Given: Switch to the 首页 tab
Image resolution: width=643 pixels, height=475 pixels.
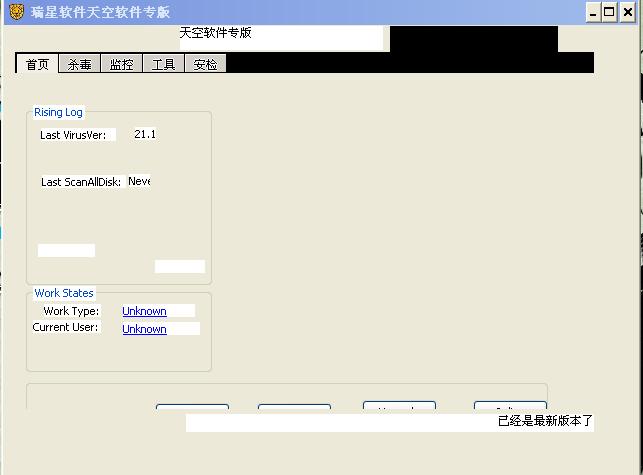Looking at the screenshot, I should coord(37,64).
